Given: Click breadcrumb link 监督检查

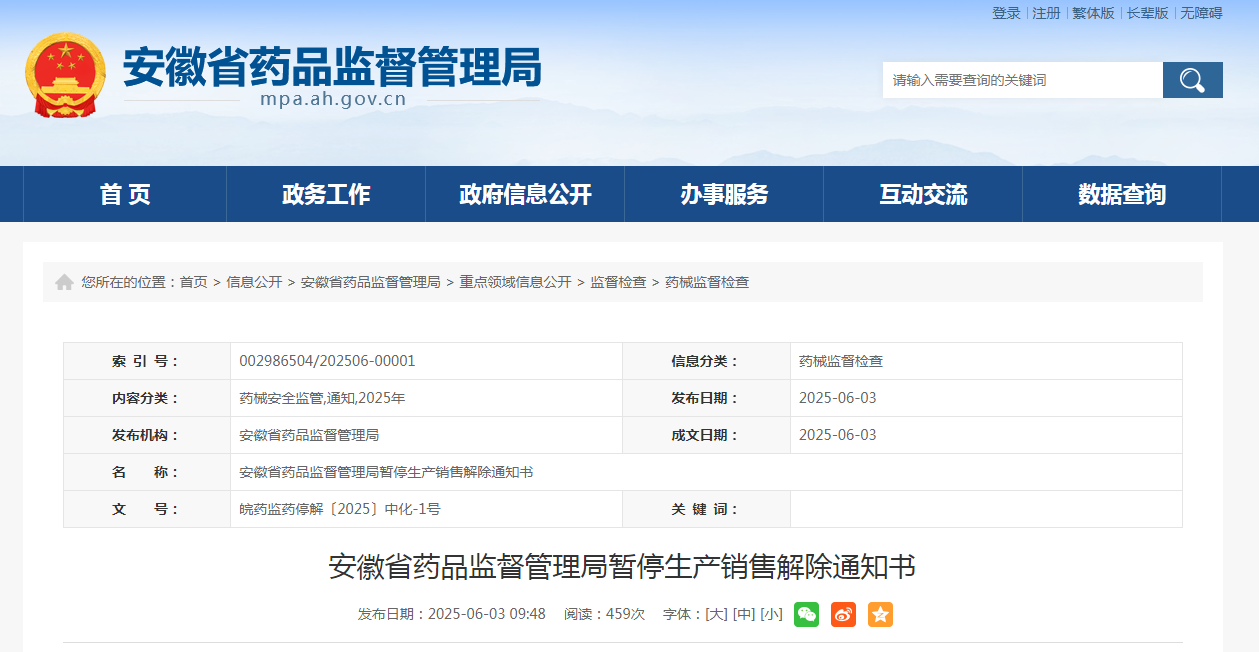Looking at the screenshot, I should coord(618,282).
